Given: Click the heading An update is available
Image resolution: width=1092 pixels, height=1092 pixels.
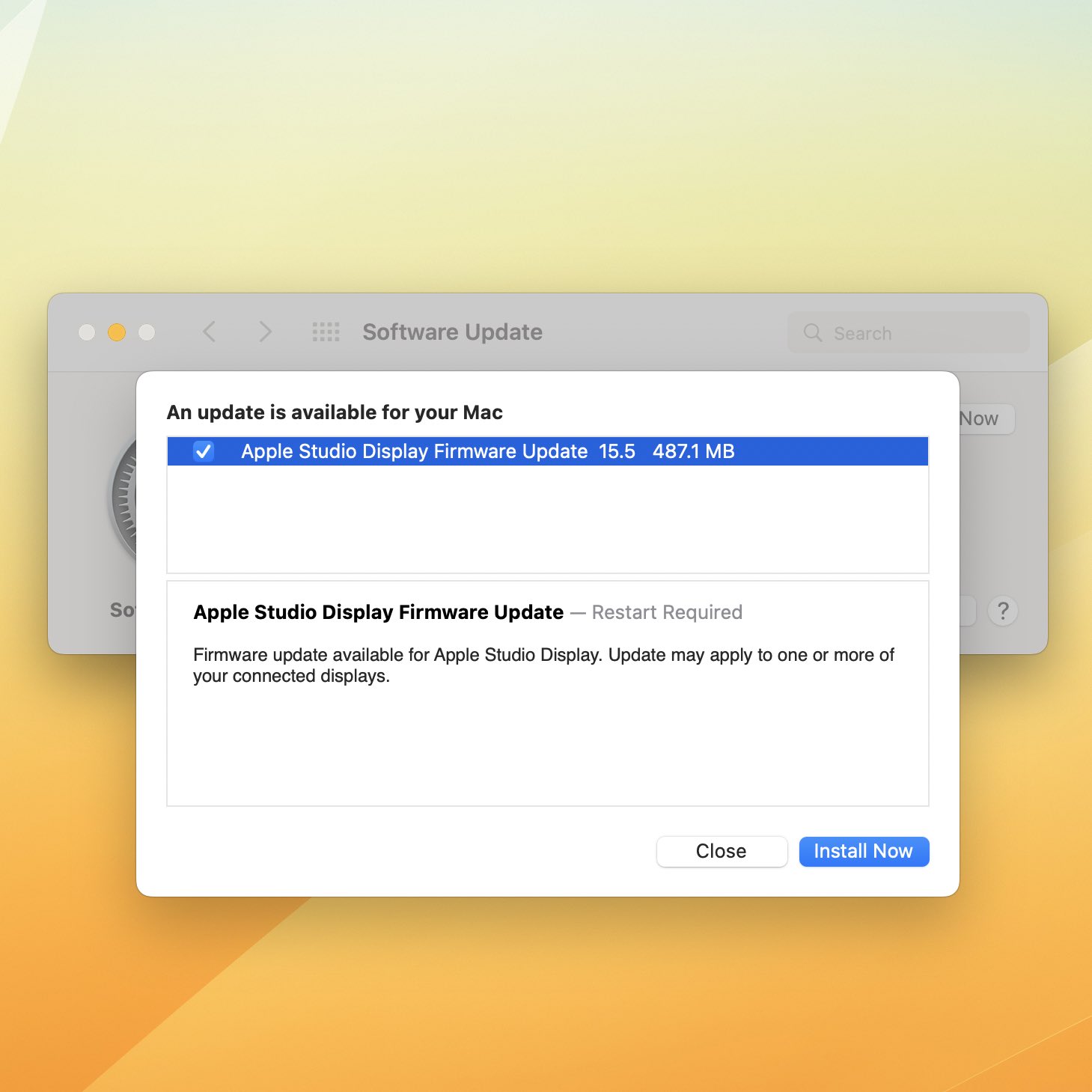Looking at the screenshot, I should coord(335,412).
